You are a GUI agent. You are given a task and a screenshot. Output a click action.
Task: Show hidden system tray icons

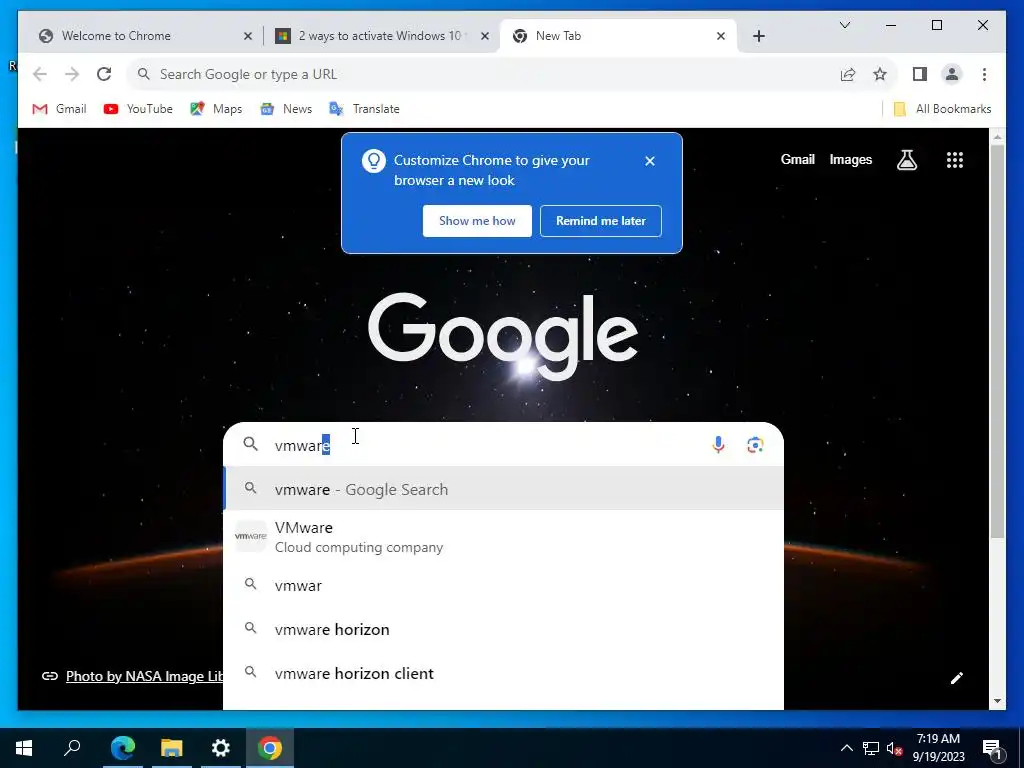846,748
